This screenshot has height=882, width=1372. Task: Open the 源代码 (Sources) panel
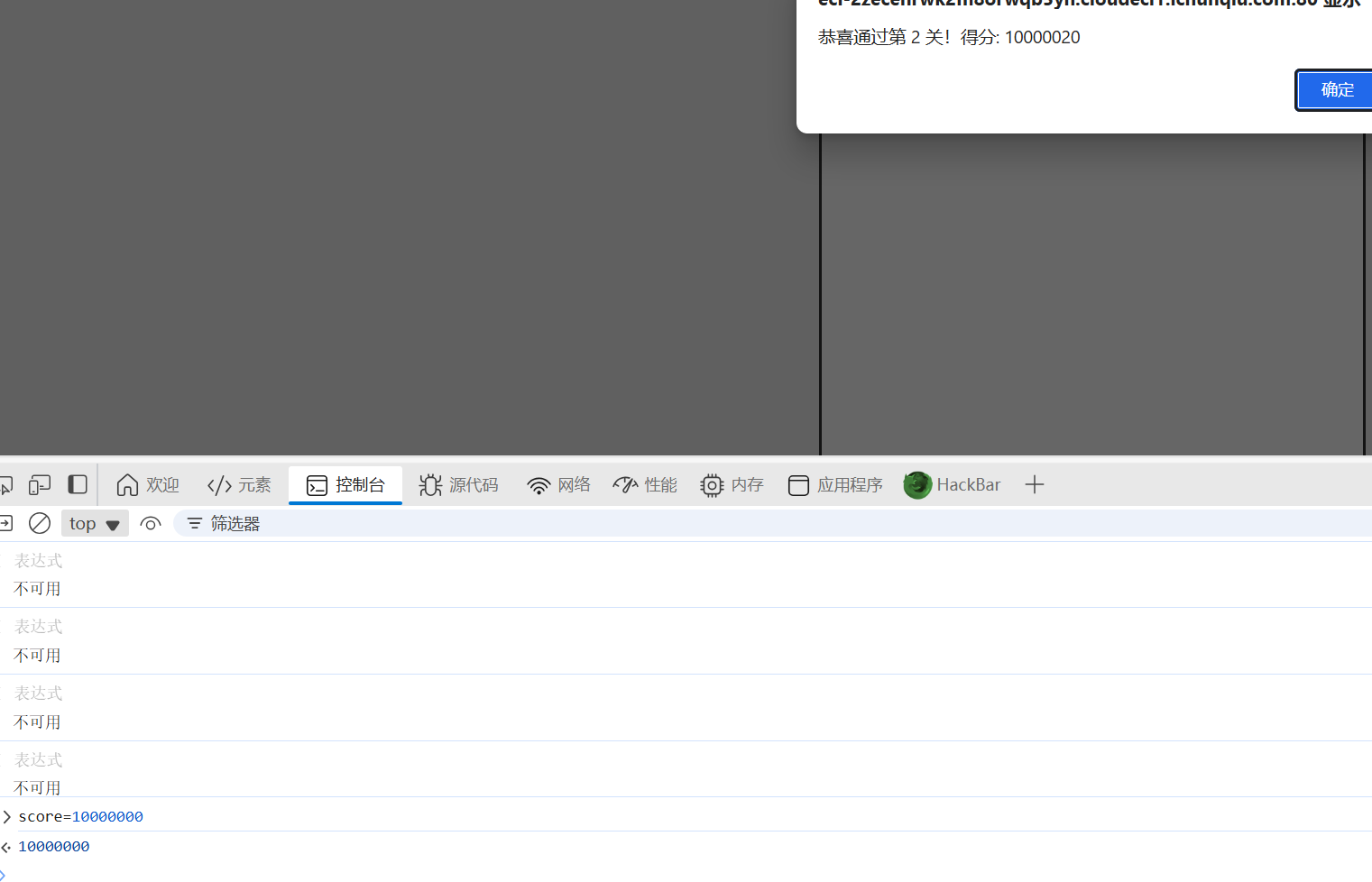pyautogui.click(x=458, y=485)
